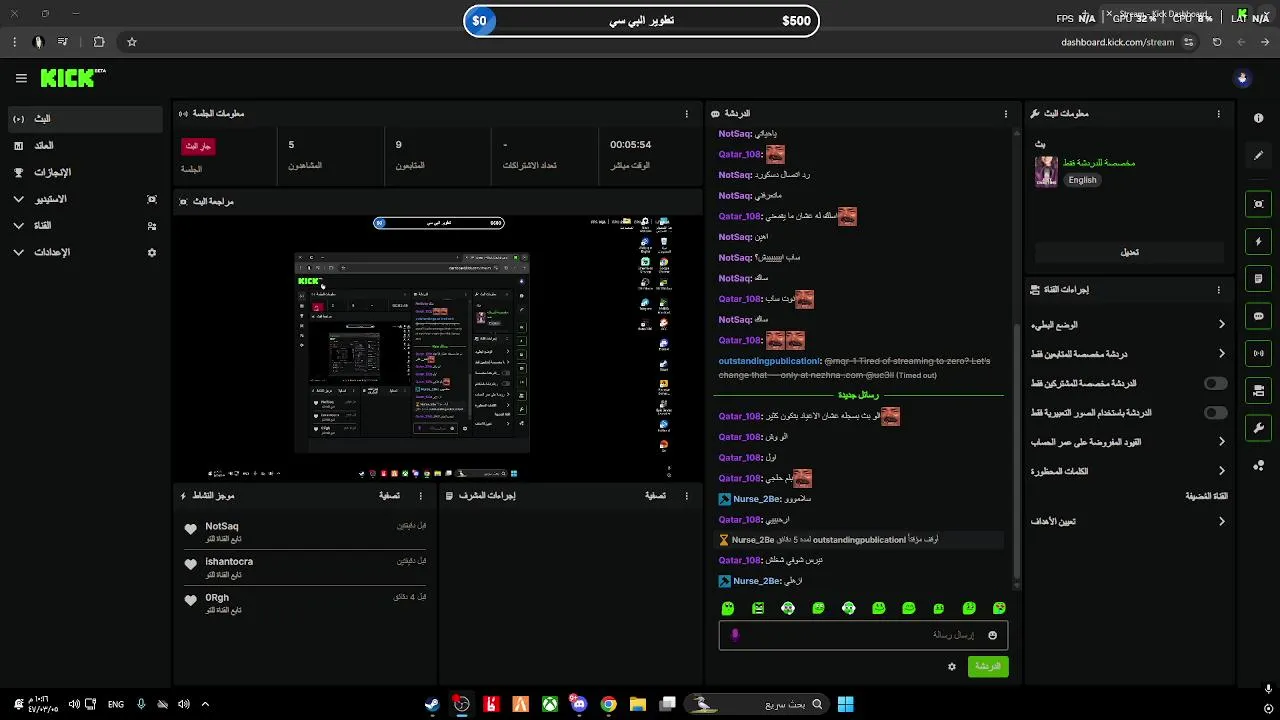Viewport: 1280px width, 720px height.
Task: Click the 00:05:54 live time value
Action: (x=630, y=145)
